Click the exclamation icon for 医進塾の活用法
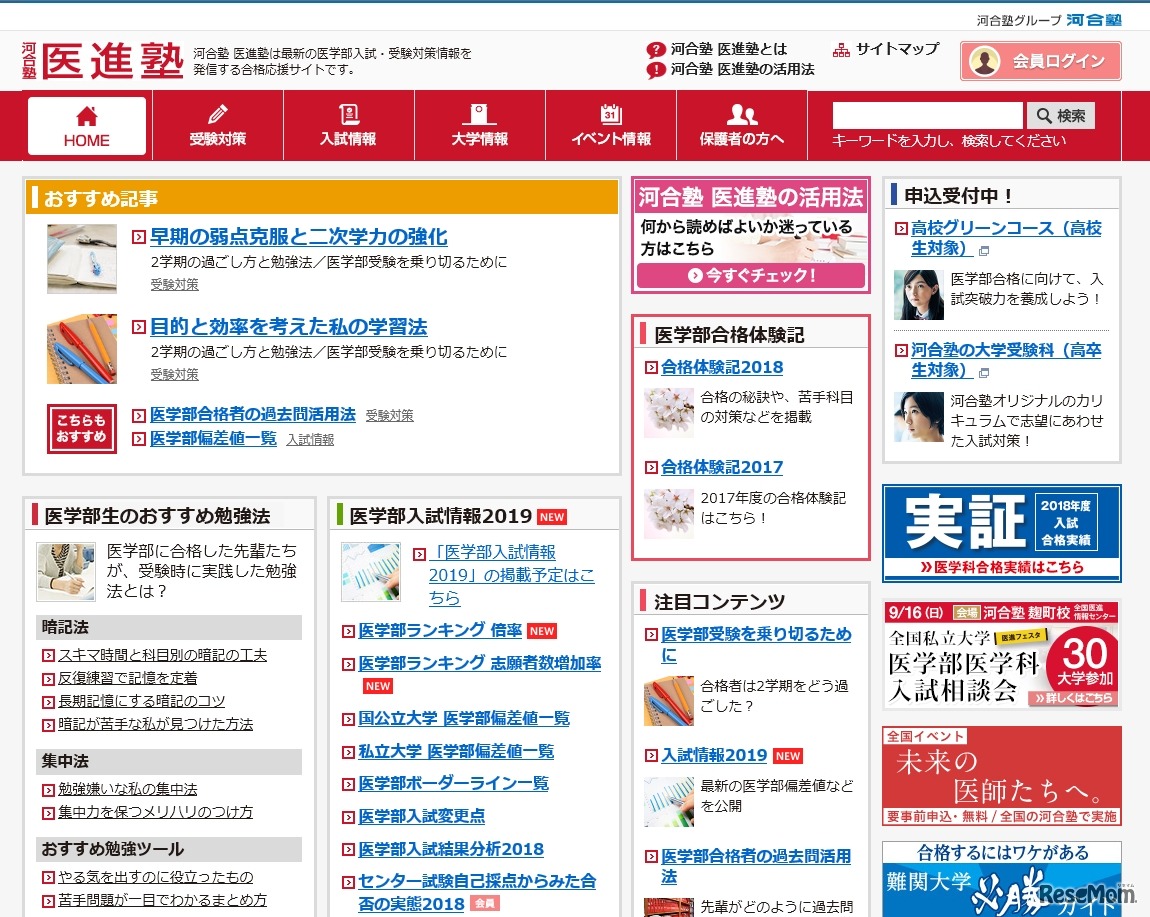 coord(654,70)
